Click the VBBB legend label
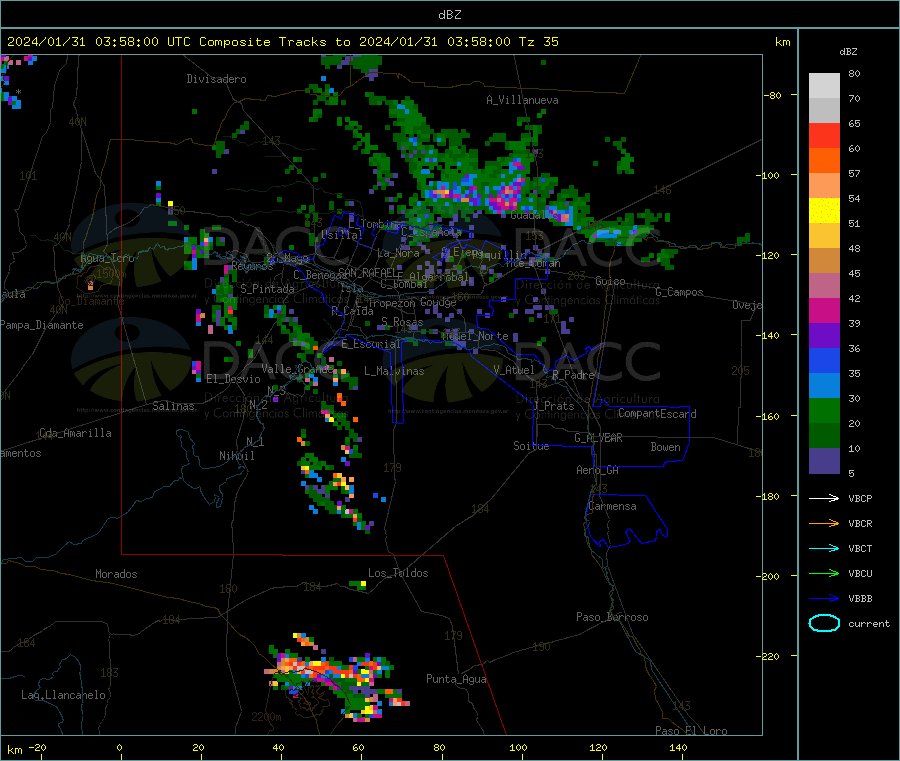Image resolution: width=900 pixels, height=761 pixels. [860, 599]
